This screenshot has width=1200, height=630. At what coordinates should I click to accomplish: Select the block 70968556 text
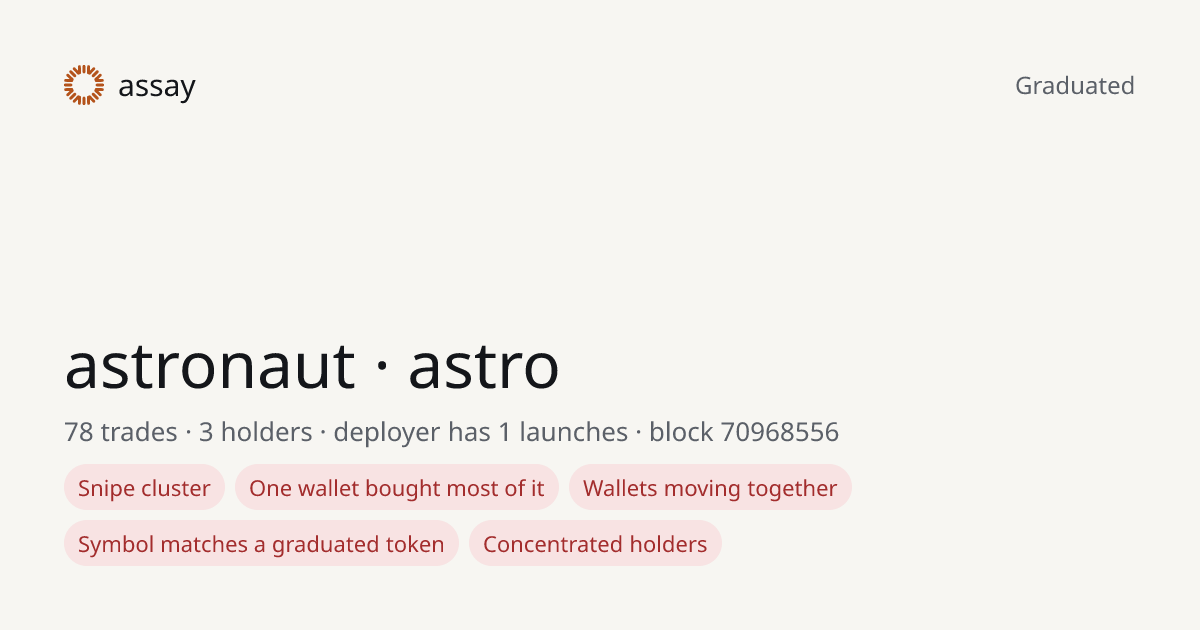tap(744, 432)
